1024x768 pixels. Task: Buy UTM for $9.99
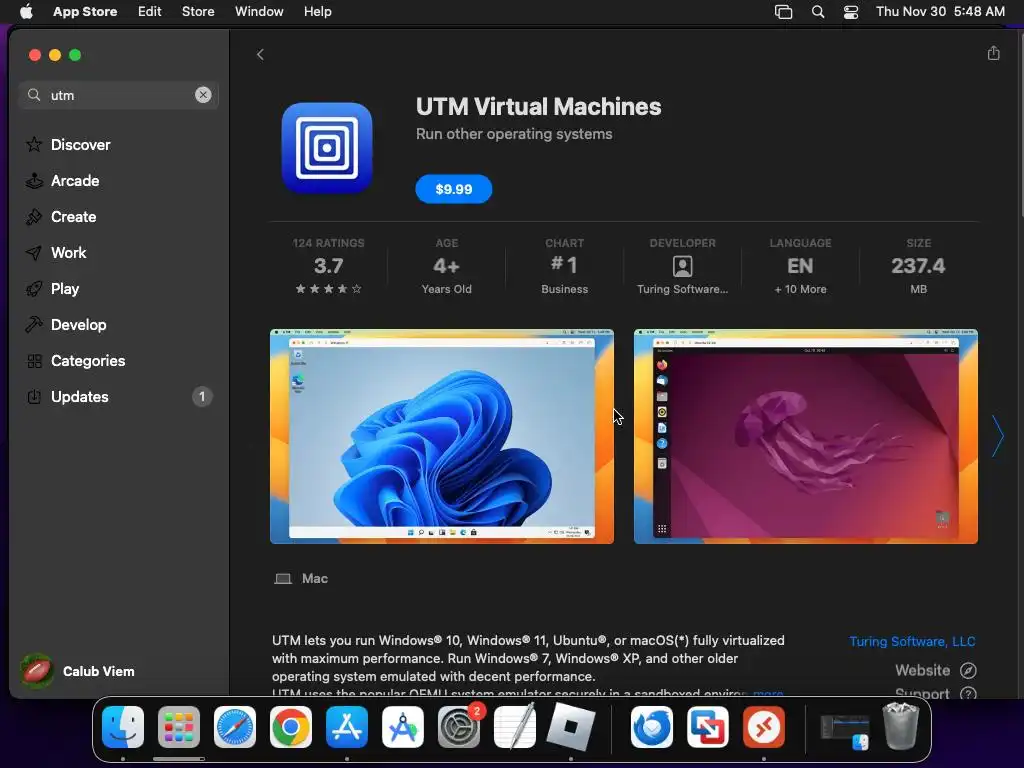[453, 189]
